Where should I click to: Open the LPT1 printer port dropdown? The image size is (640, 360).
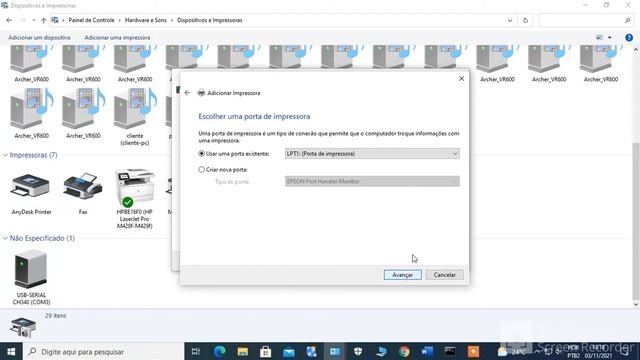coord(372,154)
